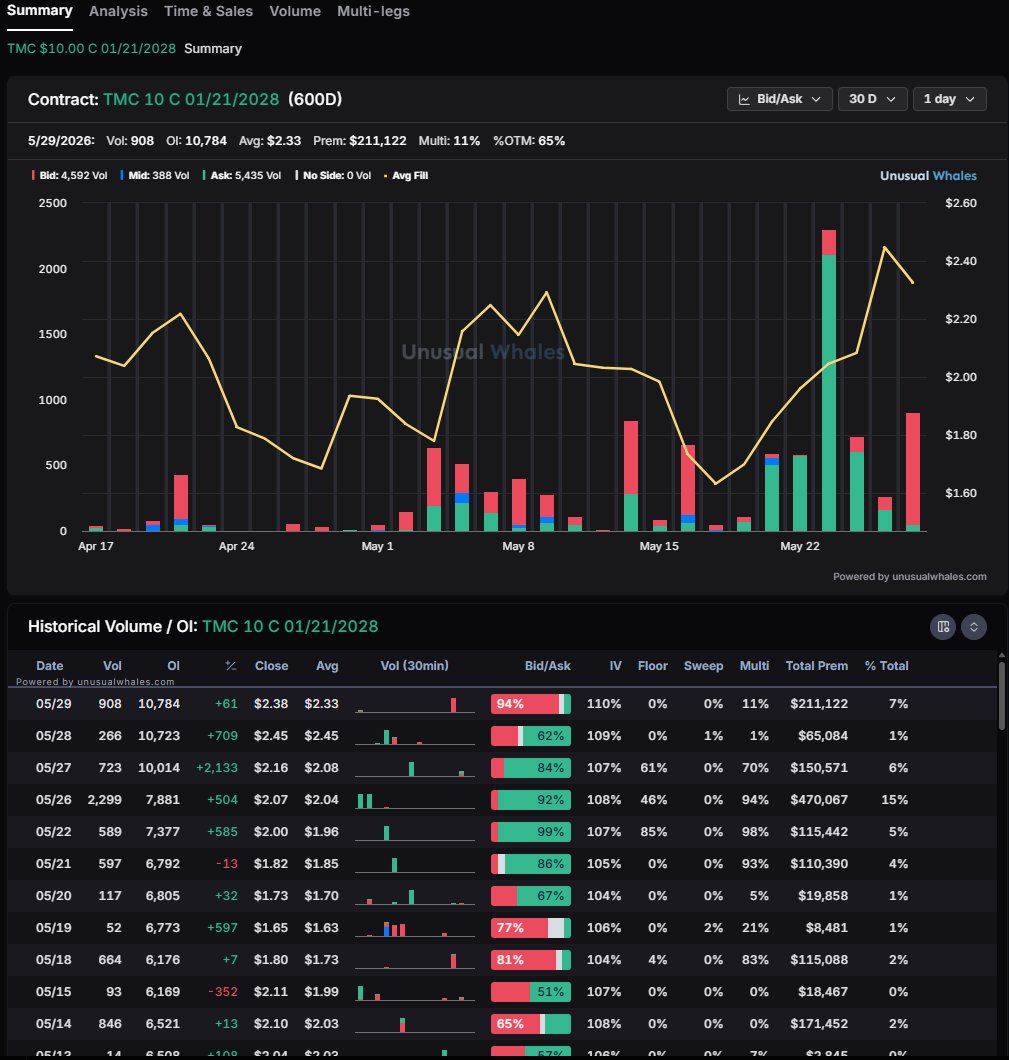Click the TMC $10.00 C 01/21/2028 breadcrumb link
The width and height of the screenshot is (1009, 1060).
[x=91, y=49]
